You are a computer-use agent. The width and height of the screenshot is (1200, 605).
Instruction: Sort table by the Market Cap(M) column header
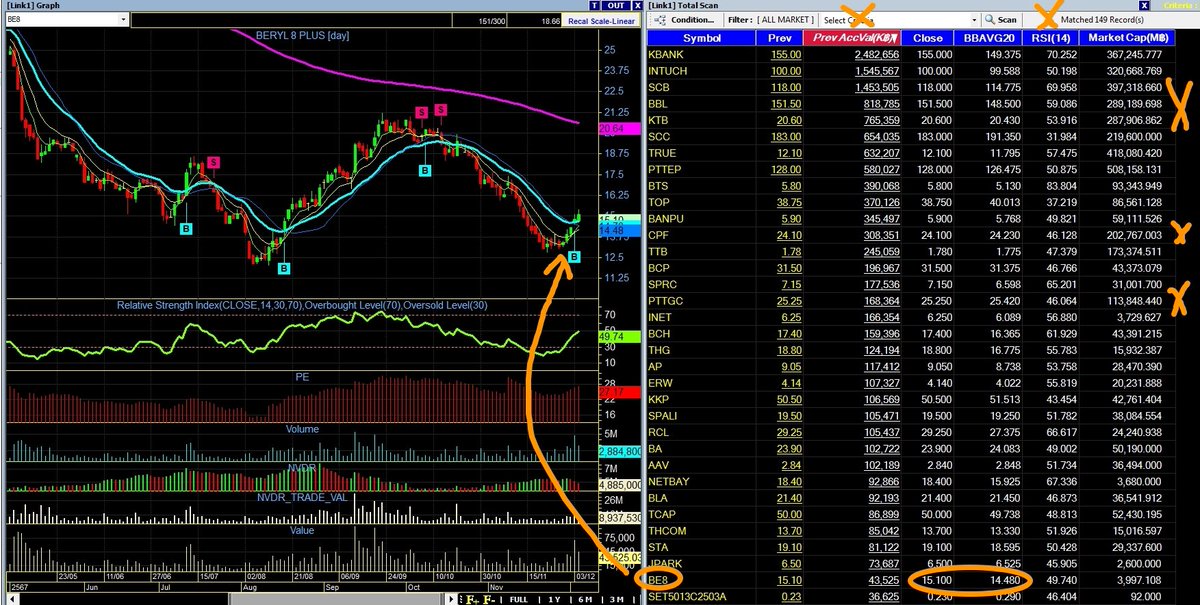[x=1128, y=38]
